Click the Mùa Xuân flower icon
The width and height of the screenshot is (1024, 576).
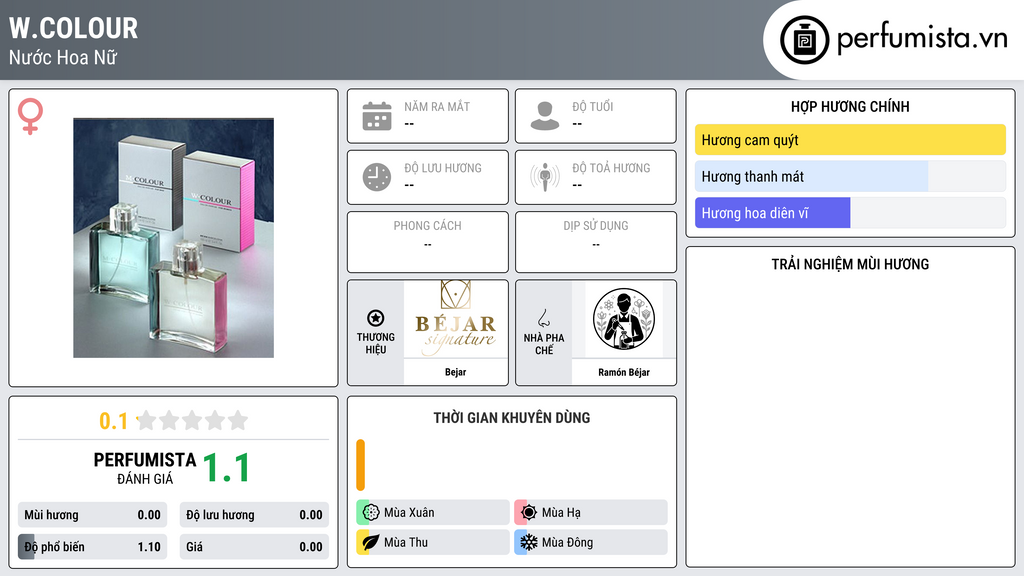tap(370, 513)
